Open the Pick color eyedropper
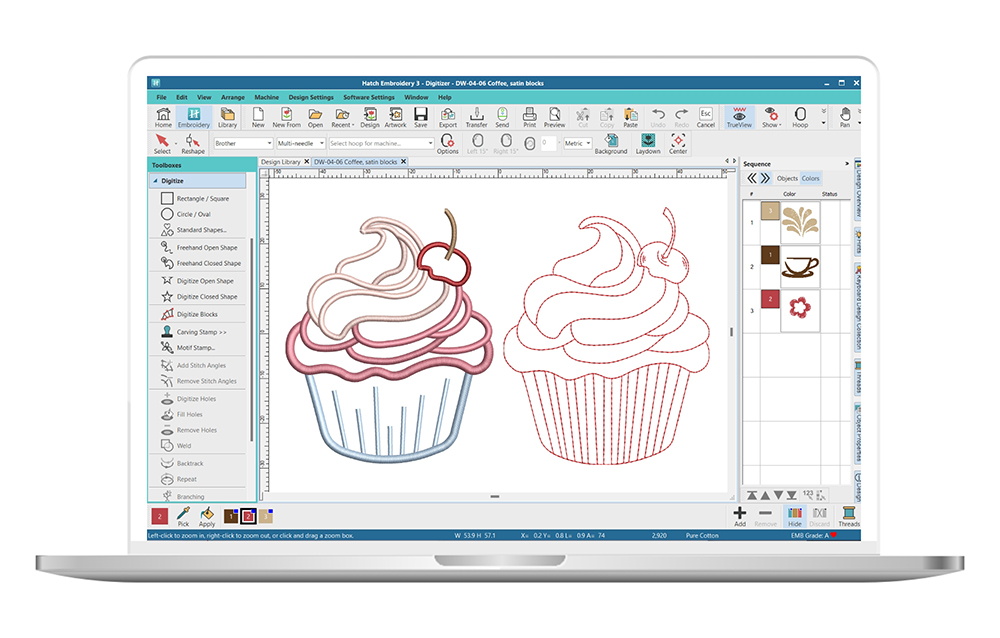Viewport: 1000px width, 638px height. 183,515
